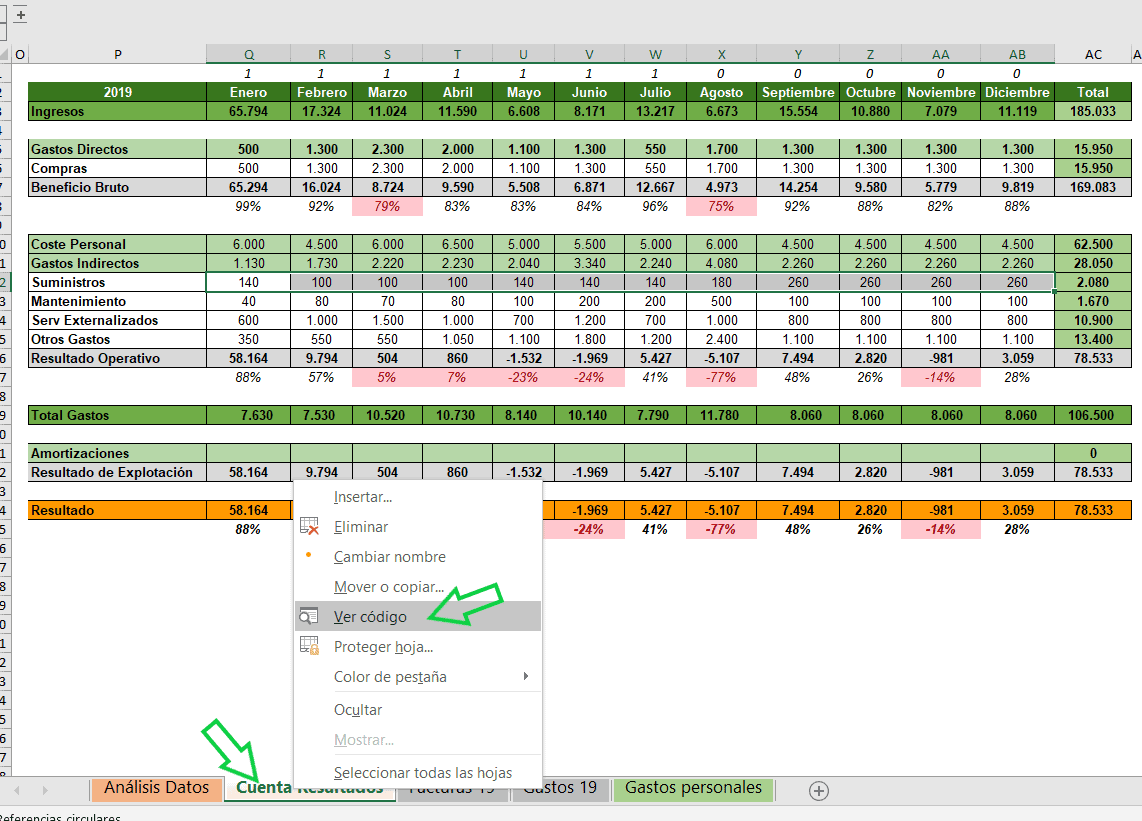Open the Color de pestaña submenu arrow
The width and height of the screenshot is (1142, 821).
coord(526,676)
